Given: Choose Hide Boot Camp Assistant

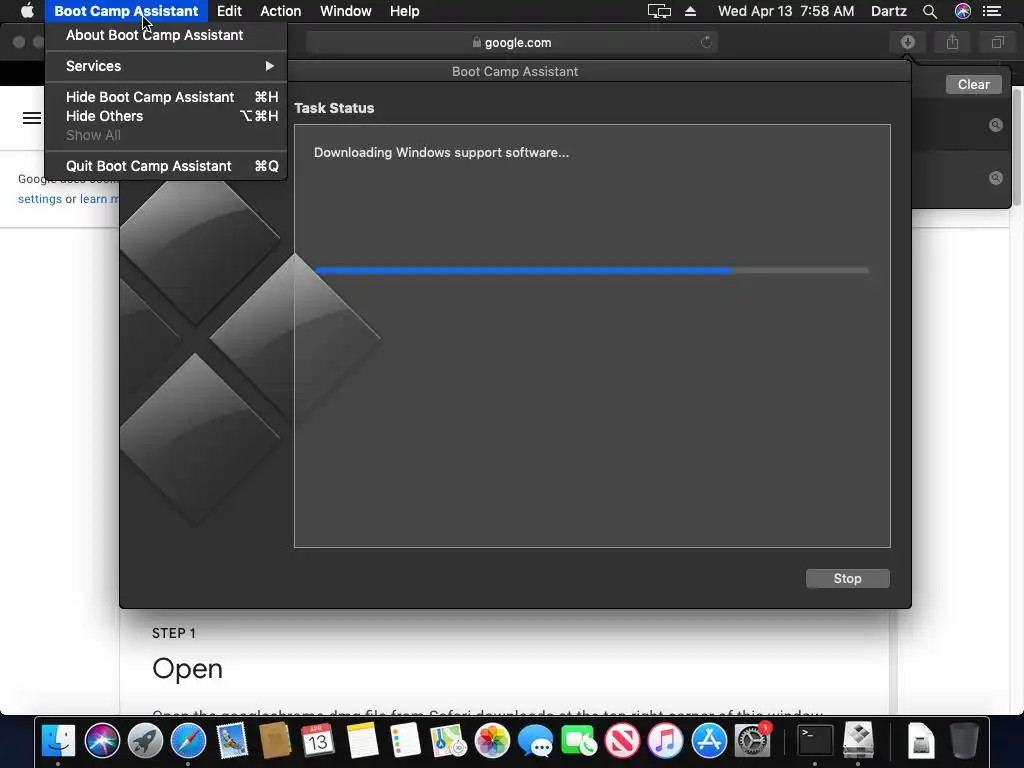Looking at the screenshot, I should coord(166,97).
